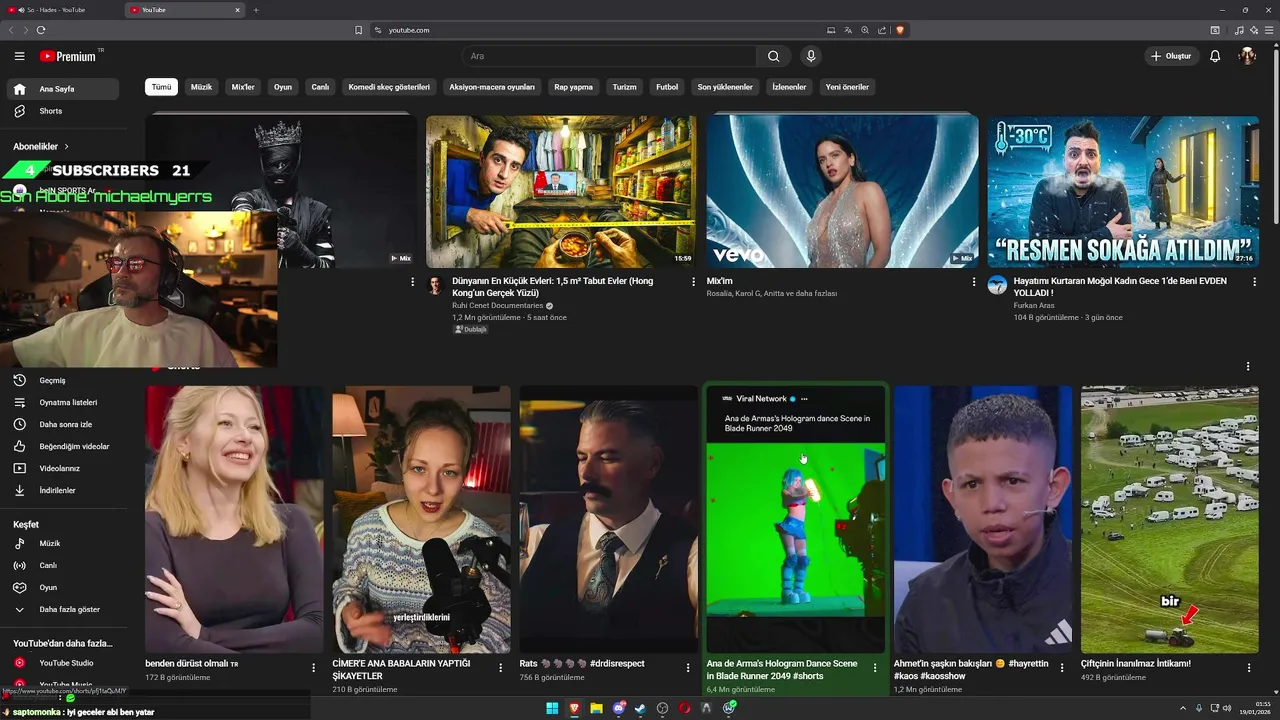Open Shorts from the sidebar
The width and height of the screenshot is (1280, 720).
tap(63, 111)
